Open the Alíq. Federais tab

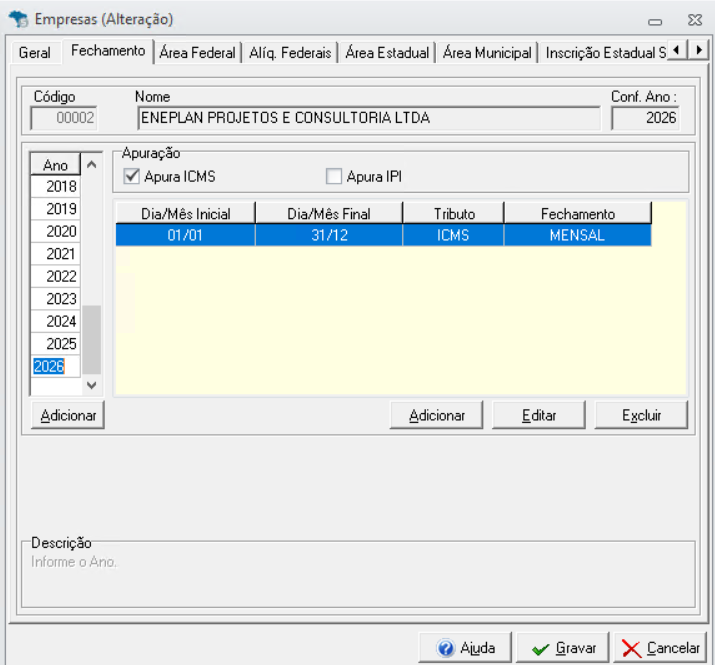point(290,53)
